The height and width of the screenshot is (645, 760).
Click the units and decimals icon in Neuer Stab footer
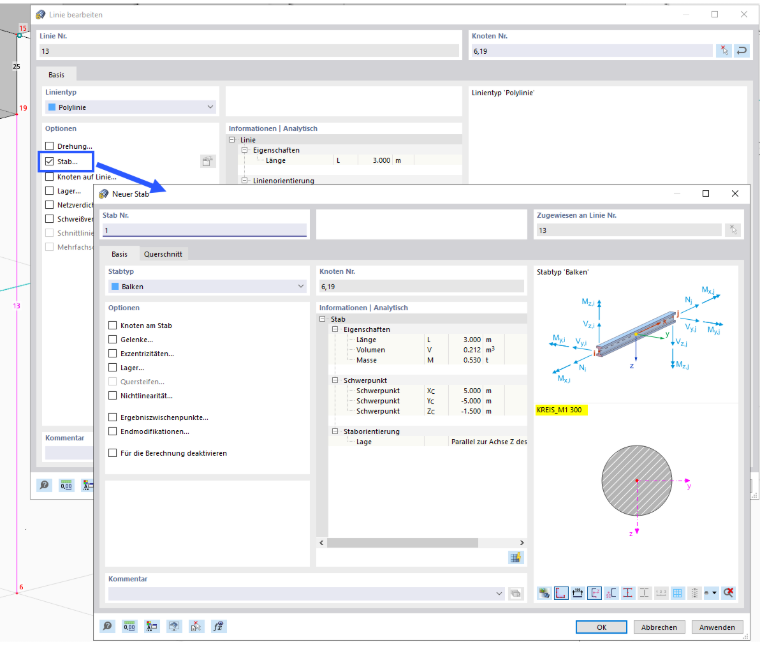coord(129,626)
